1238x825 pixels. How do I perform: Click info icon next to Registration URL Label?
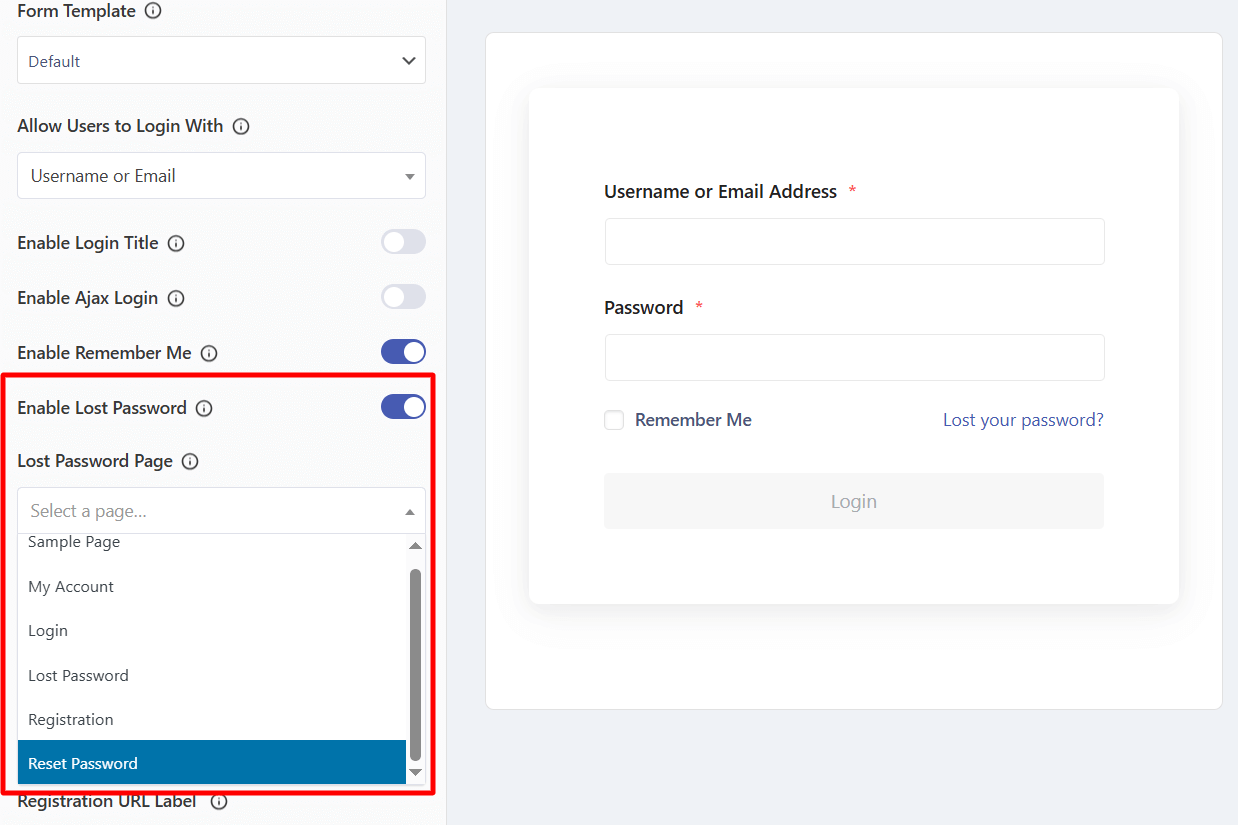point(219,802)
